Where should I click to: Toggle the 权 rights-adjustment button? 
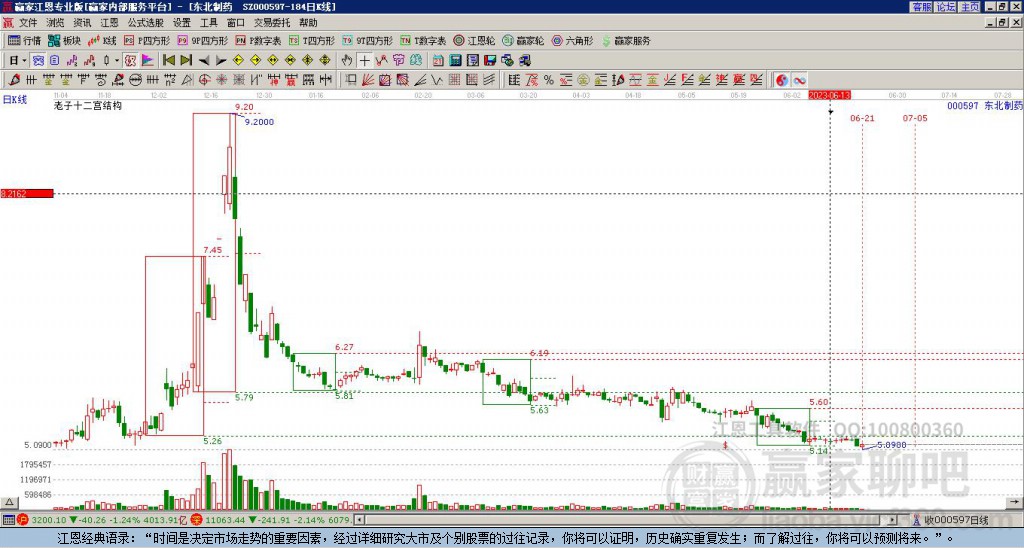[x=130, y=60]
